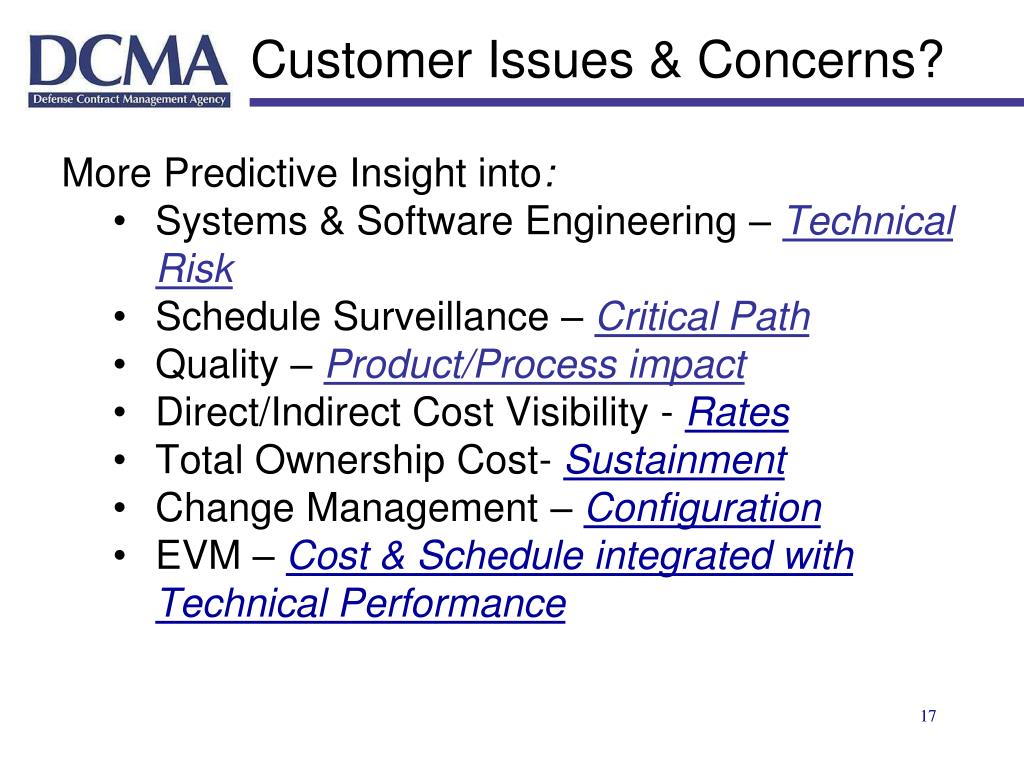Click the EVM bullet text
This screenshot has width=1024, height=768.
198,556
